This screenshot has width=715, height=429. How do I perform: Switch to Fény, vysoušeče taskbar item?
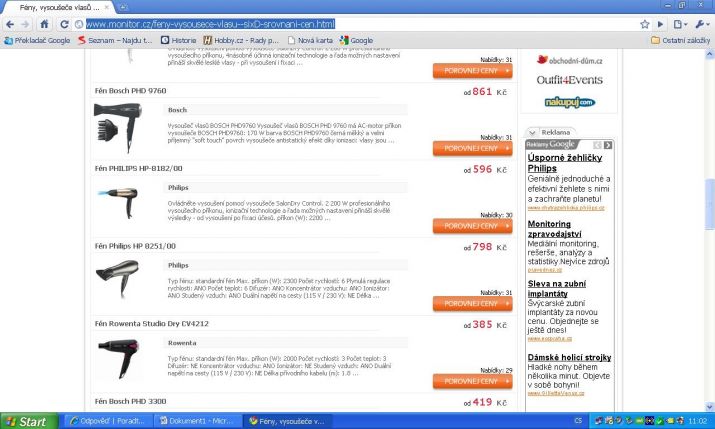click(287, 421)
